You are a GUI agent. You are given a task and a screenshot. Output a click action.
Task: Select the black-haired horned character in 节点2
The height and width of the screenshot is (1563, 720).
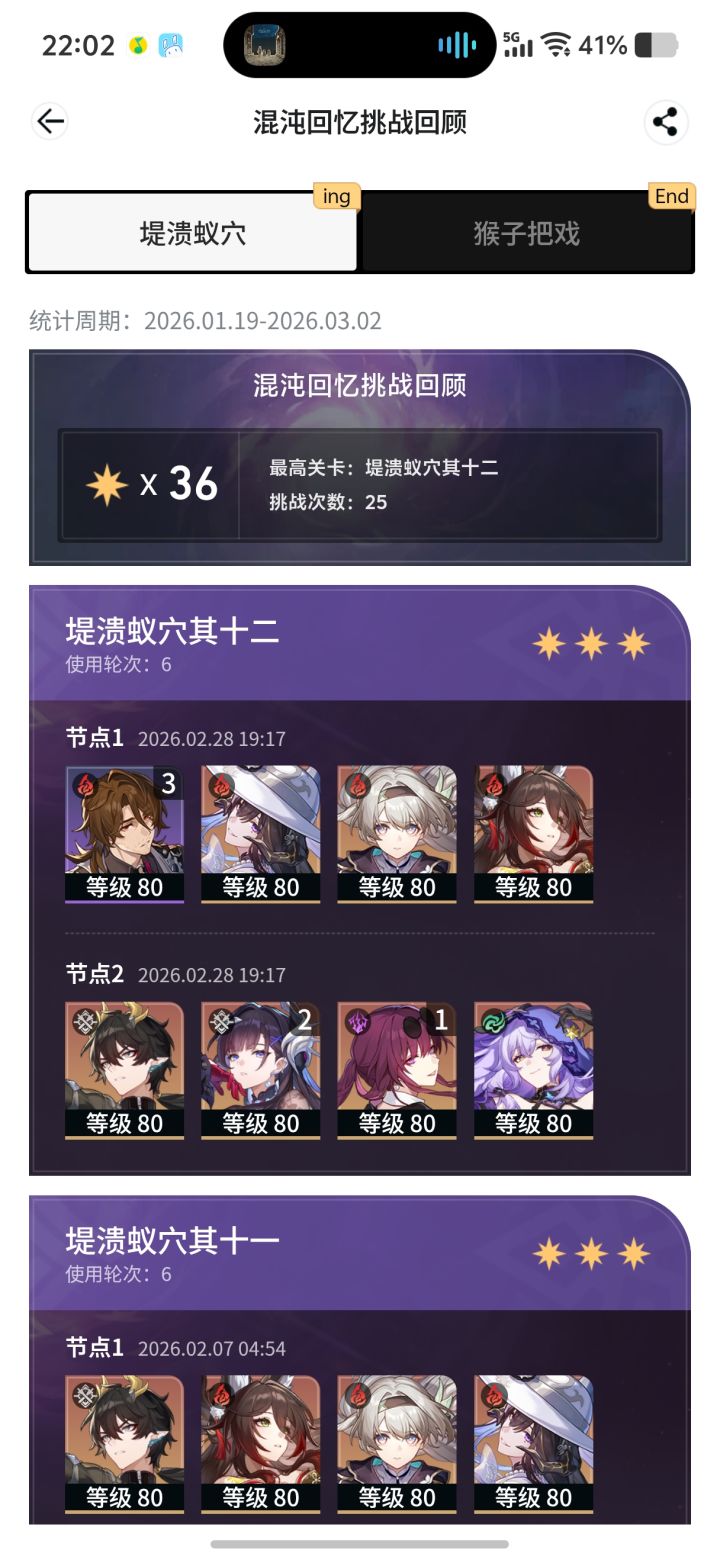point(125,1071)
